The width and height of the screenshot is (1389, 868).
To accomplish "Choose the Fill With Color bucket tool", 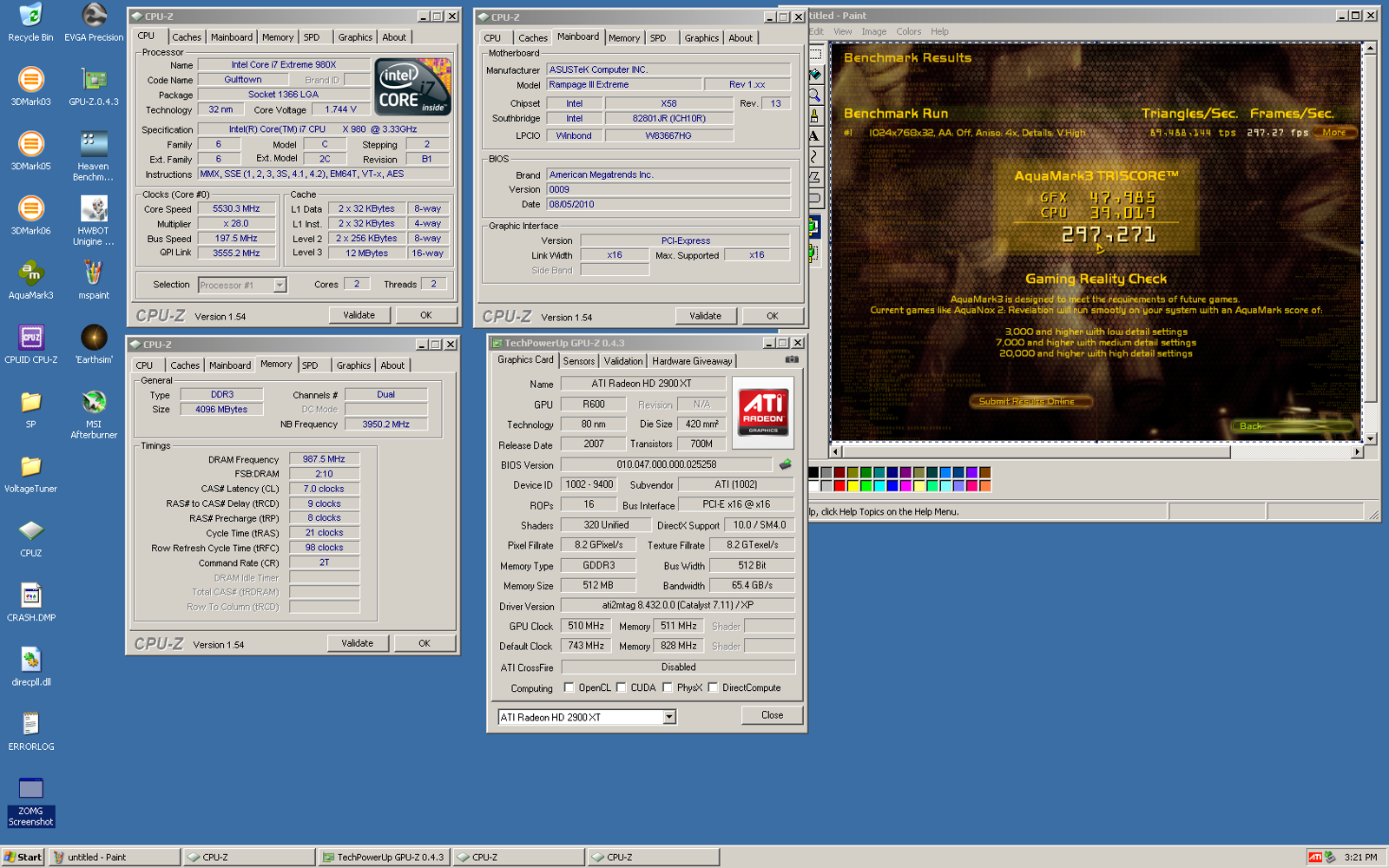I will [815, 74].
